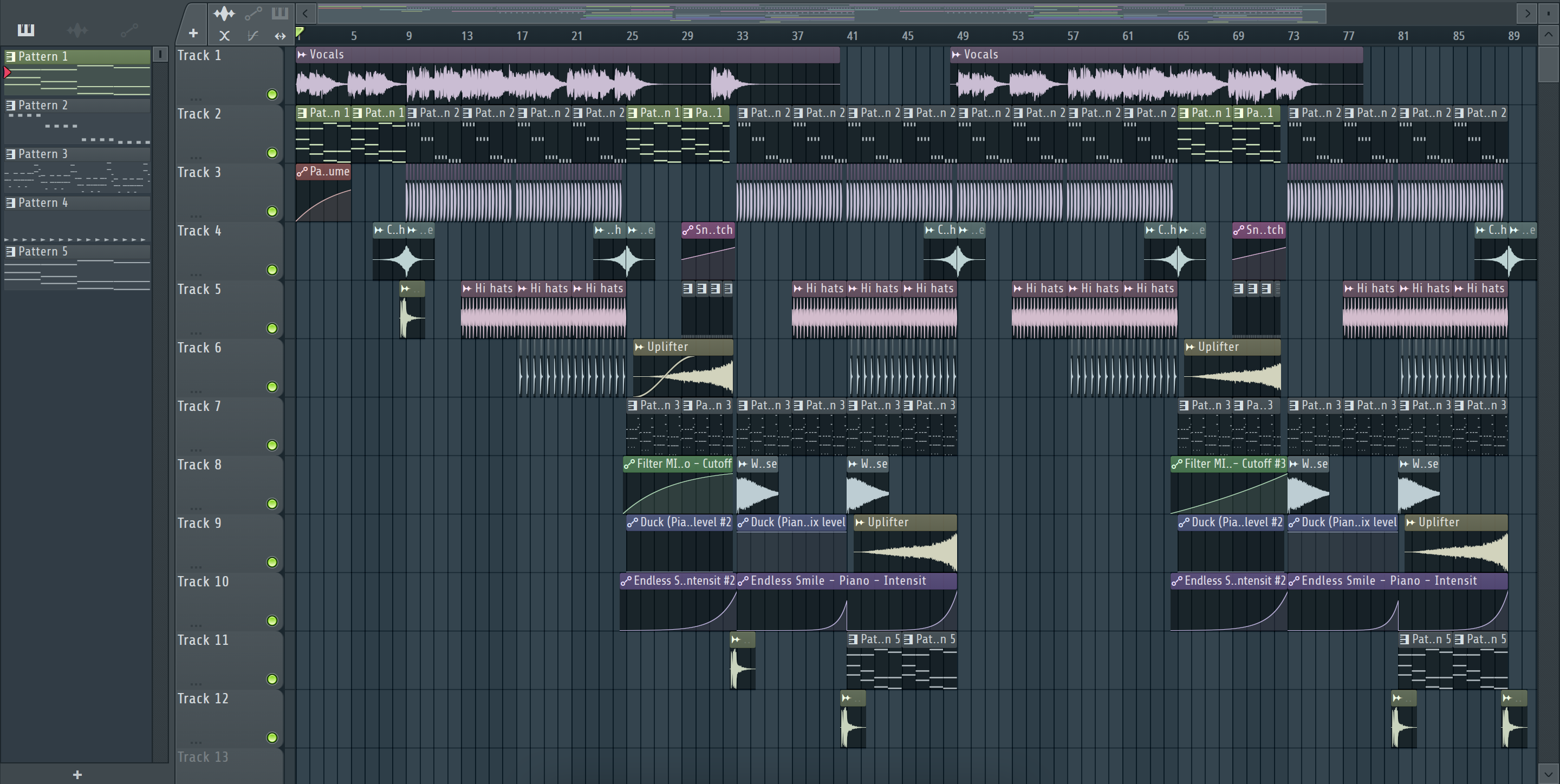
Task: Mute Track 1 via its green LED
Action: [x=272, y=94]
